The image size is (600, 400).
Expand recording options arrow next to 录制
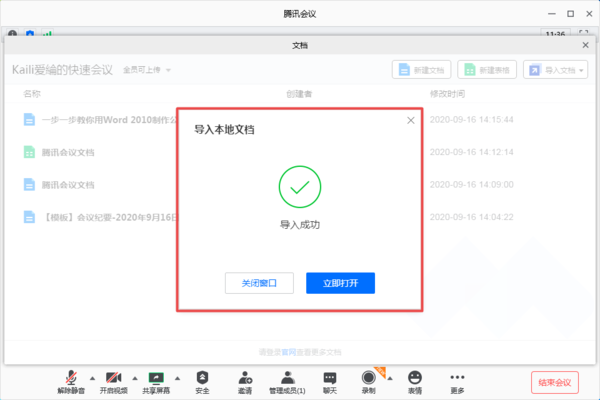pos(390,378)
